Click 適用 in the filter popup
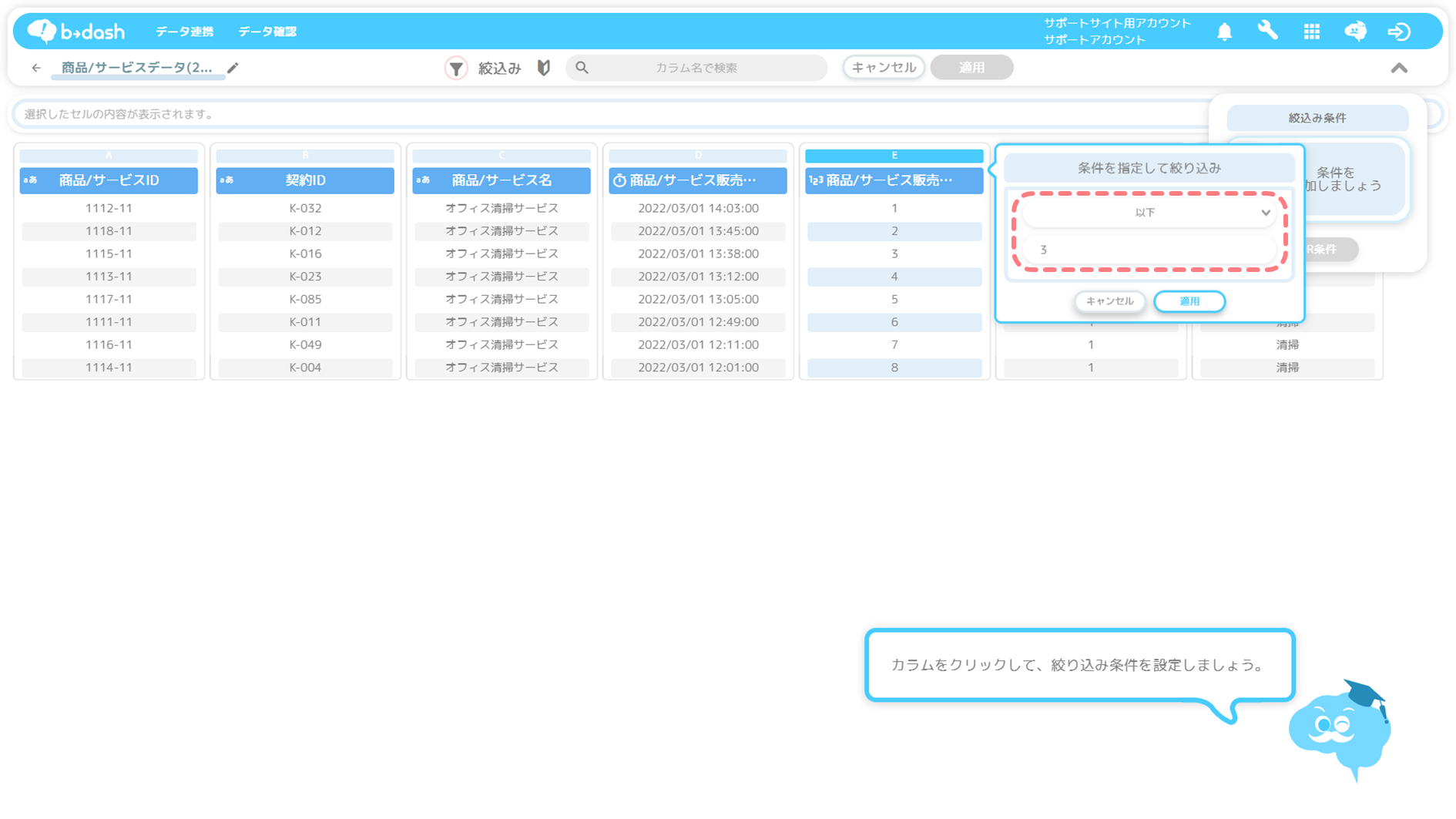 1189,301
